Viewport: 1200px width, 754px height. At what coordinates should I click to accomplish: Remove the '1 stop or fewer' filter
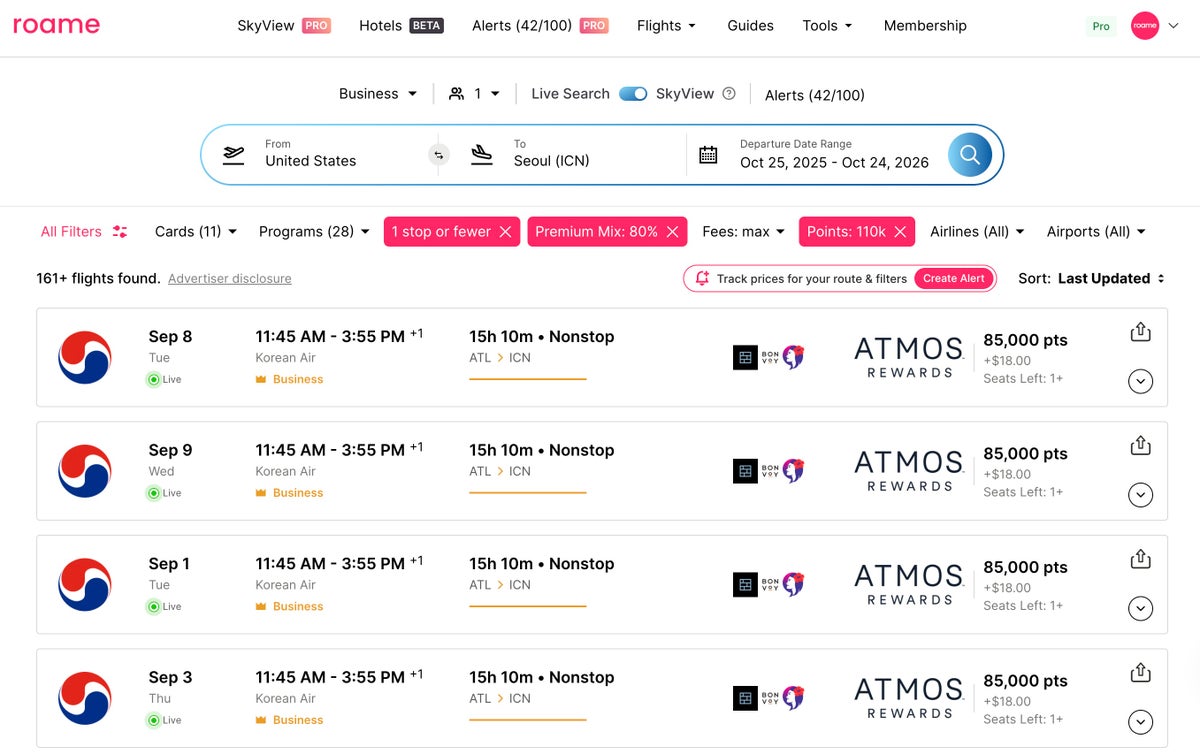pyautogui.click(x=505, y=232)
